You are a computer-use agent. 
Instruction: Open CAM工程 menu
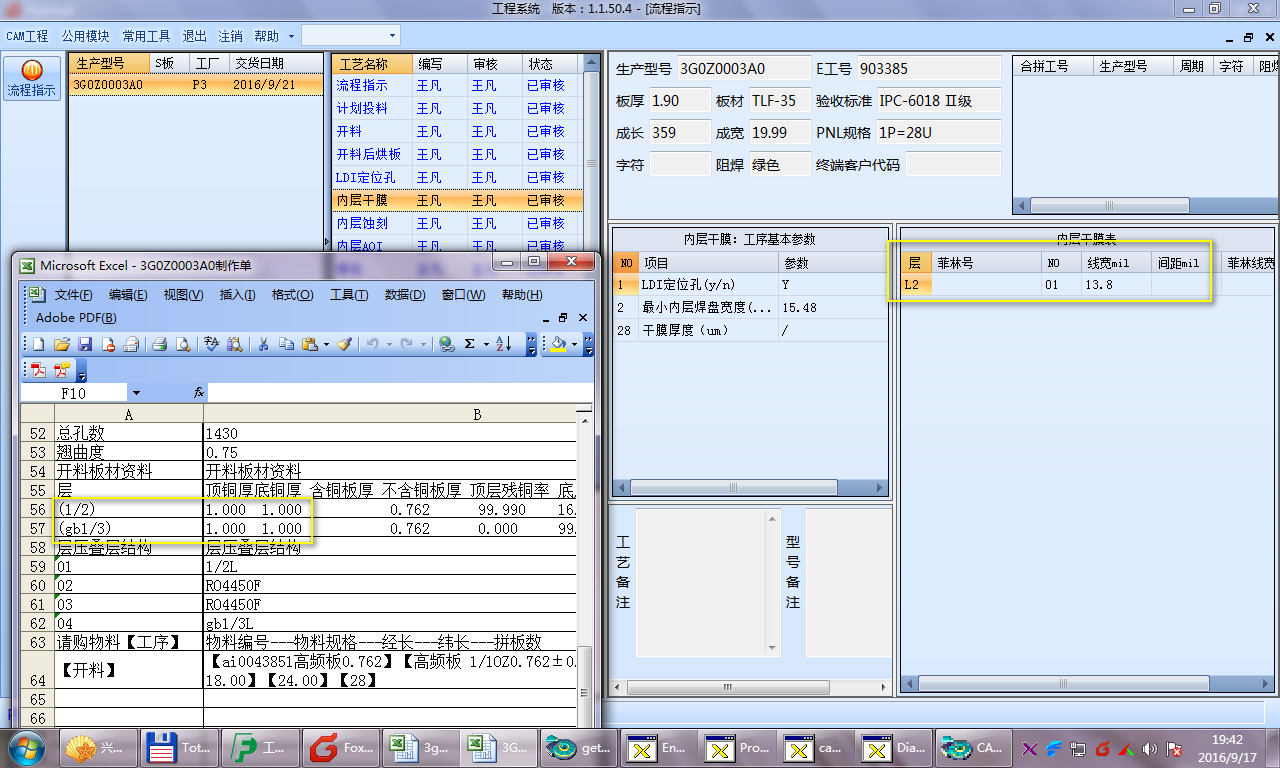click(27, 35)
